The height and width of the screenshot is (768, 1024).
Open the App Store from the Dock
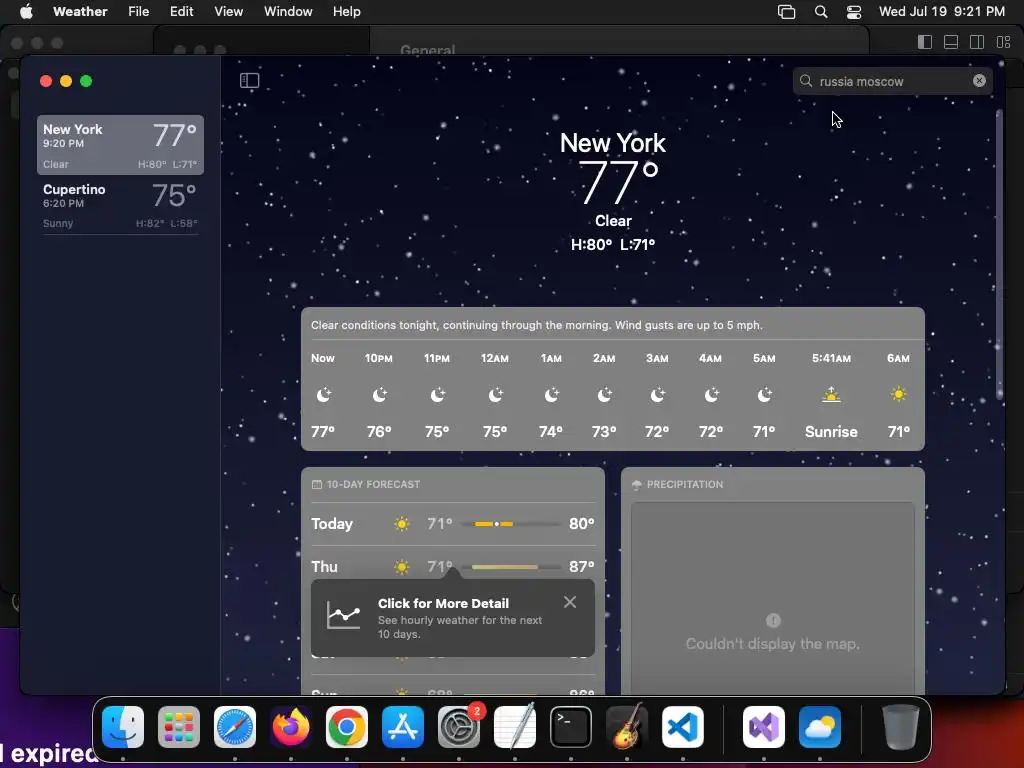pyautogui.click(x=403, y=727)
